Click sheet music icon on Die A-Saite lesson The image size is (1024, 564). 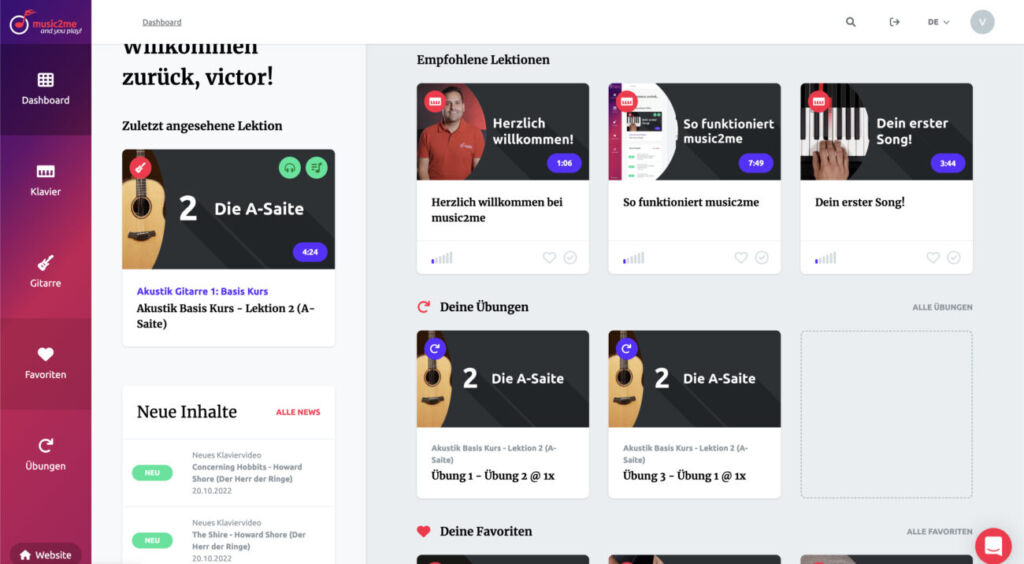pyautogui.click(x=317, y=168)
